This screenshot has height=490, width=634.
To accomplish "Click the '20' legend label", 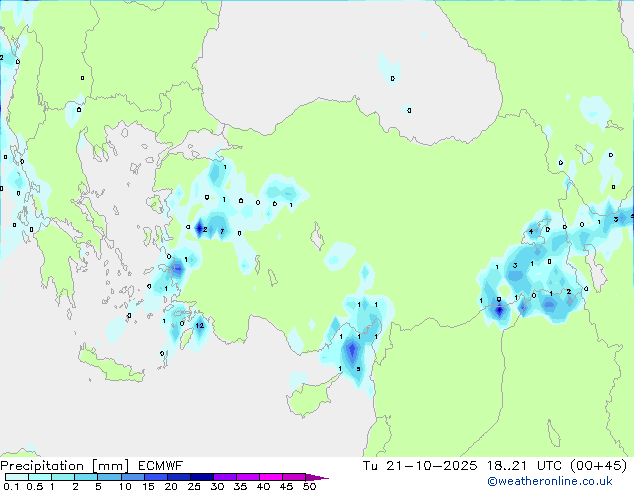I will point(171,486).
